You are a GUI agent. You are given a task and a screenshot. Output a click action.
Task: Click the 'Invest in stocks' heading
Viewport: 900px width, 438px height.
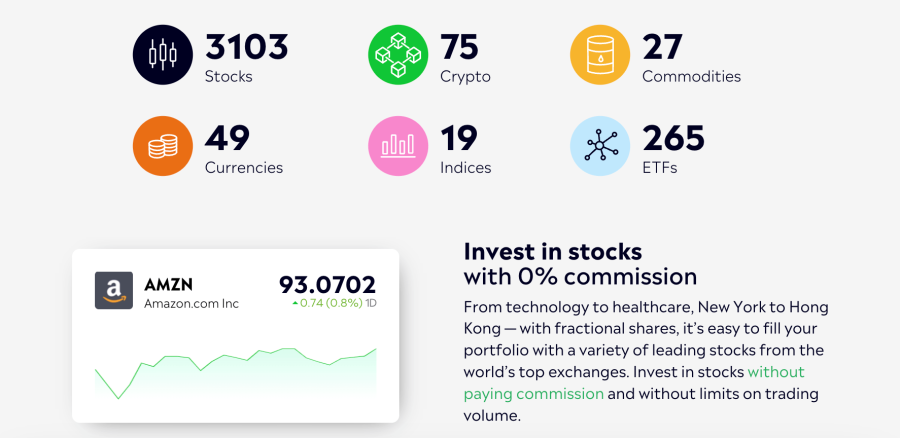(x=553, y=251)
